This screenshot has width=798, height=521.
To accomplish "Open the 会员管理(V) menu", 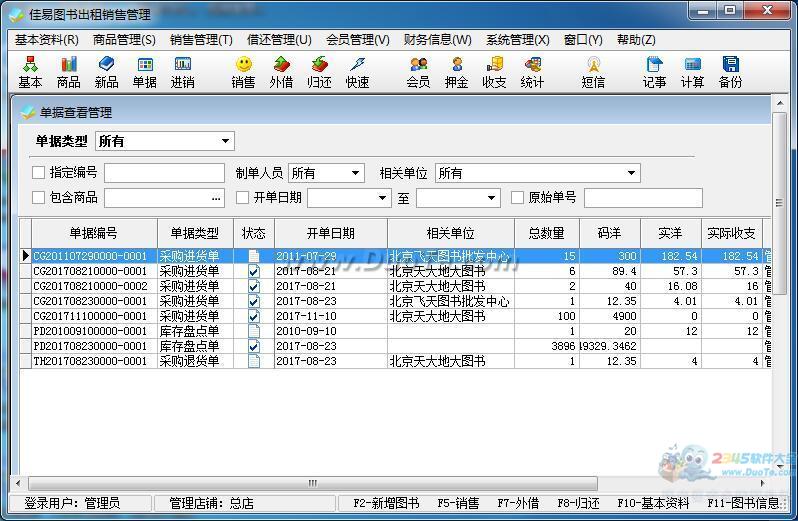I will 358,40.
